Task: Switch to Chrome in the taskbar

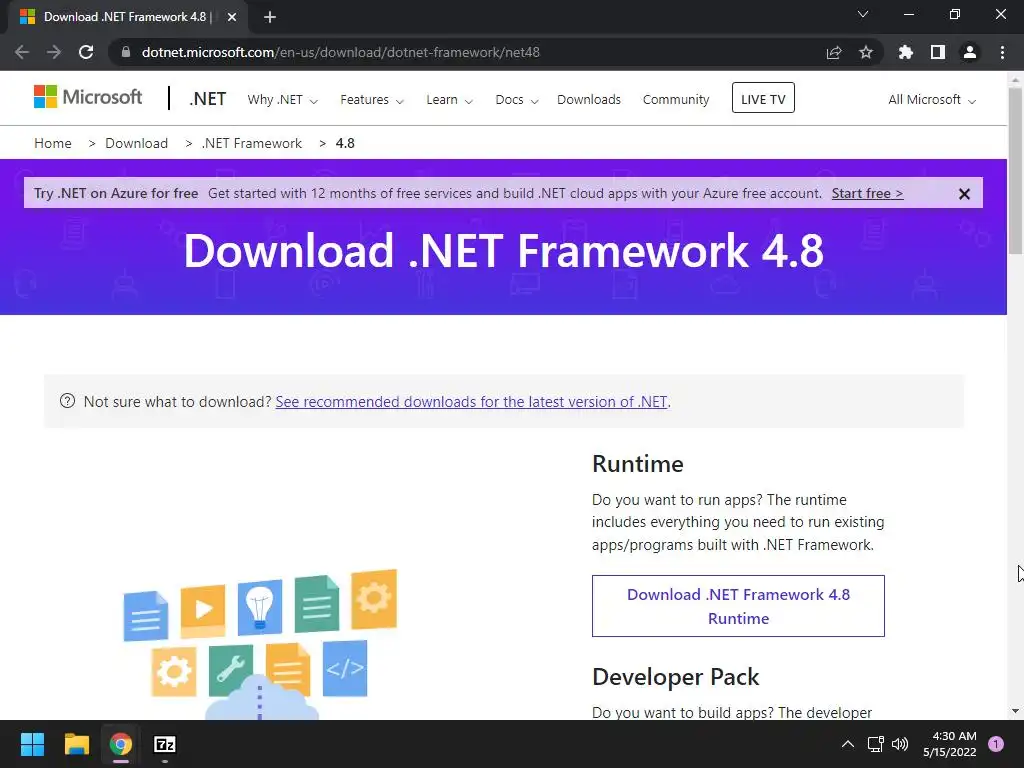Action: 120,744
